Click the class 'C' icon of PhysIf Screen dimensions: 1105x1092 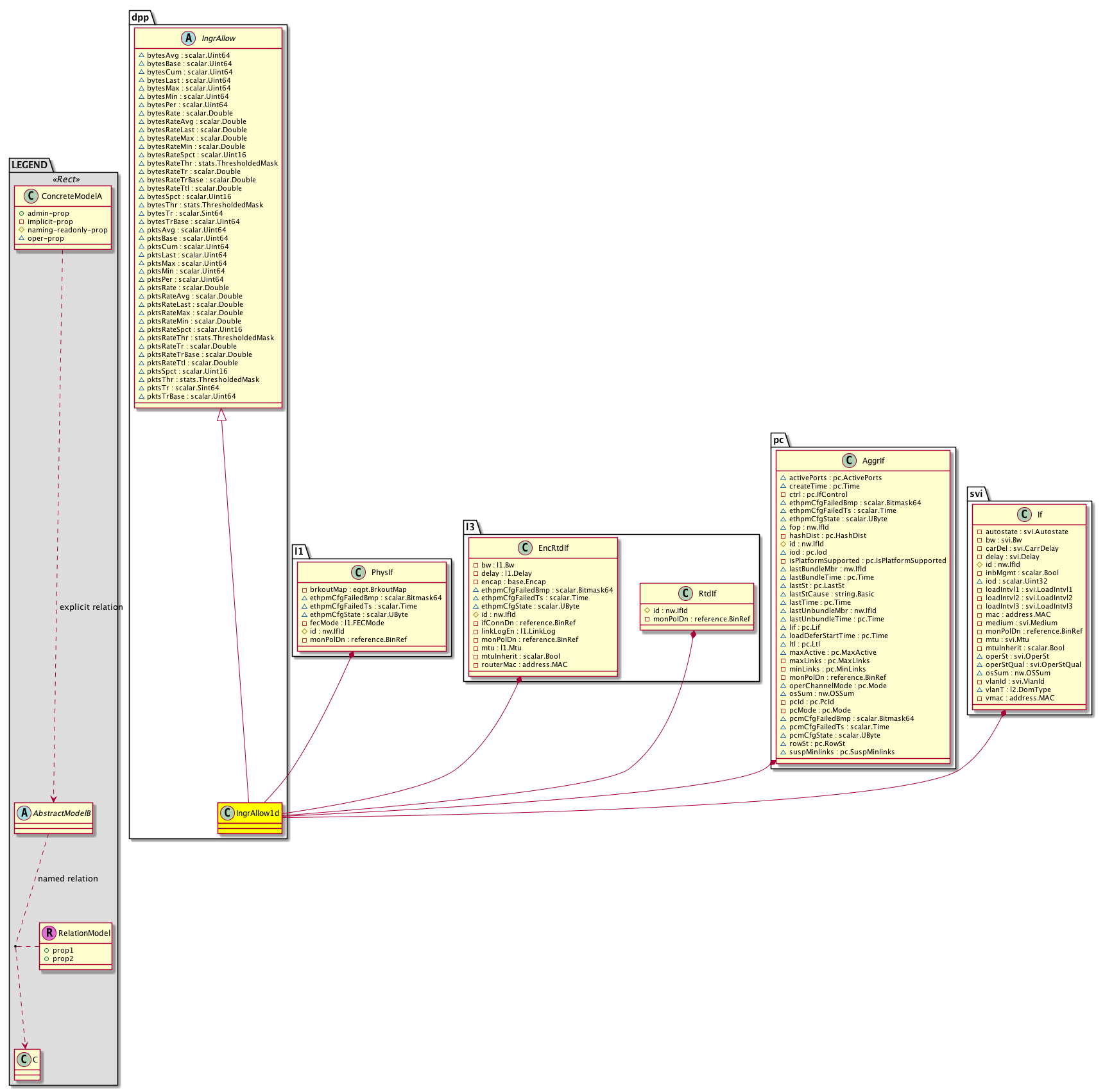[358, 573]
